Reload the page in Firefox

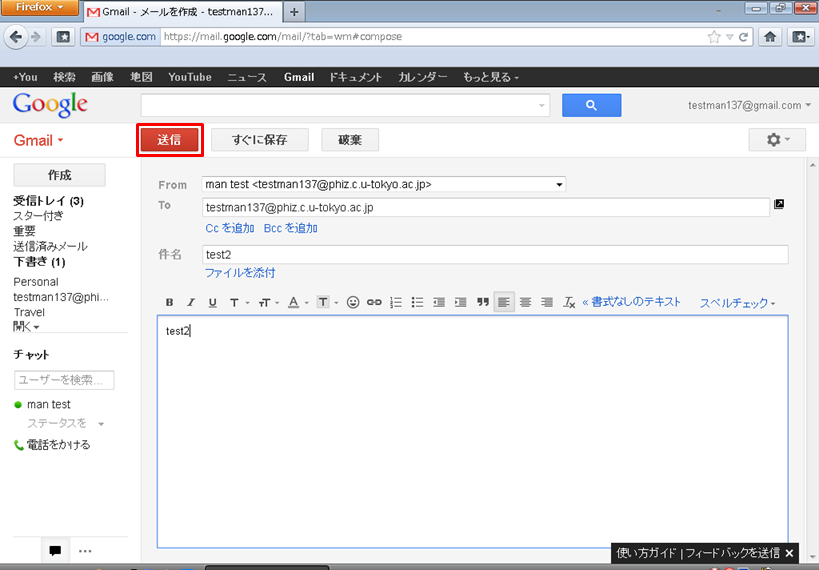pyautogui.click(x=743, y=37)
